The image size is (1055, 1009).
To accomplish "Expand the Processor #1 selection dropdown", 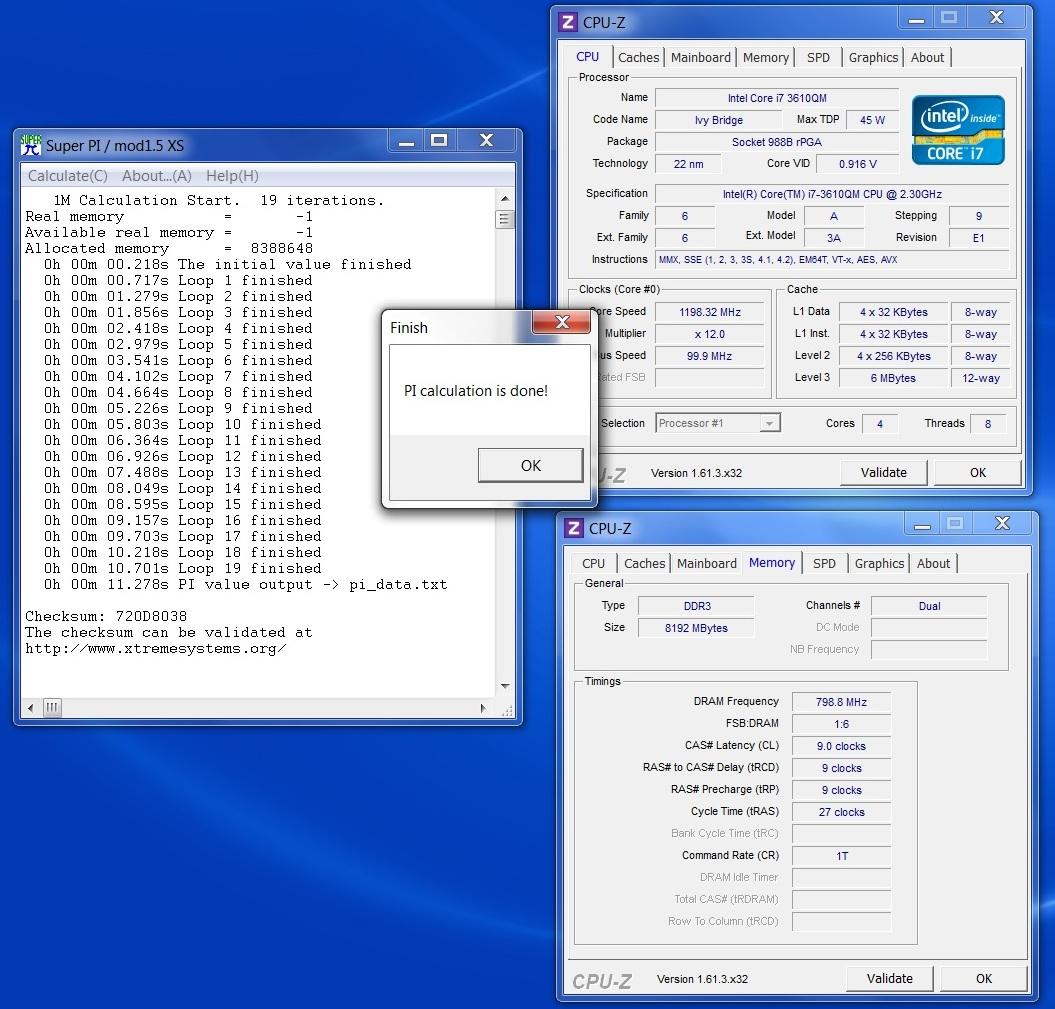I will coord(769,423).
